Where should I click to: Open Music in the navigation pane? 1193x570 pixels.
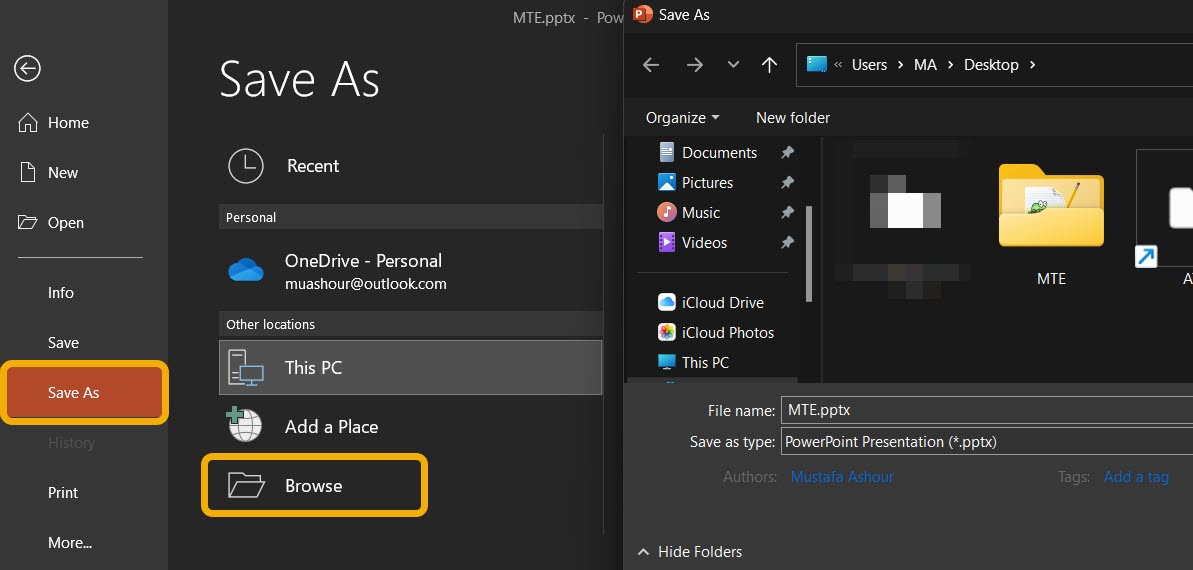[701, 213]
